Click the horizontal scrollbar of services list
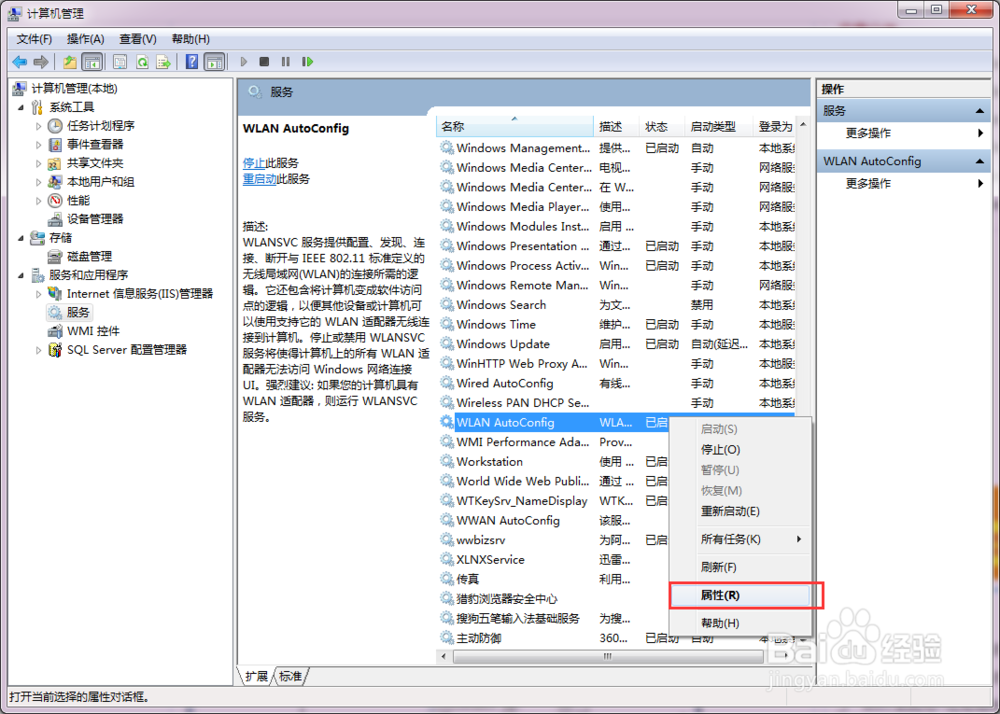The height and width of the screenshot is (714, 1000). 608,656
